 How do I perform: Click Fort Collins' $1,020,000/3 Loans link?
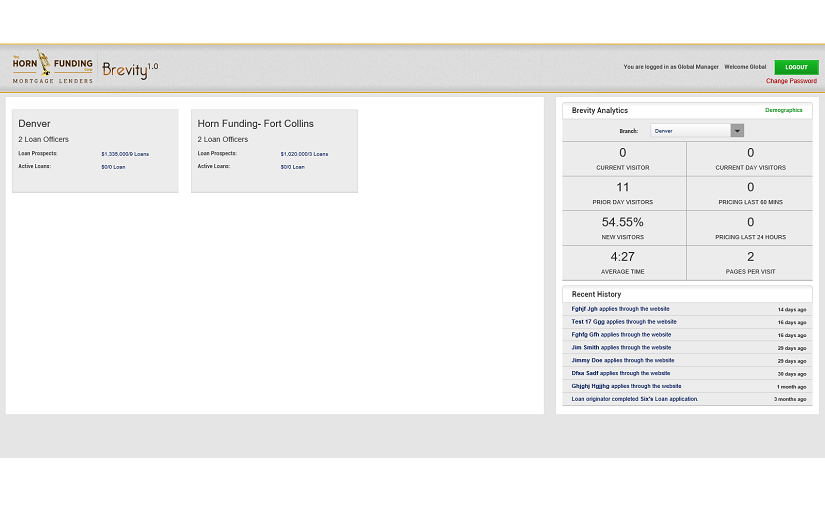click(x=304, y=154)
